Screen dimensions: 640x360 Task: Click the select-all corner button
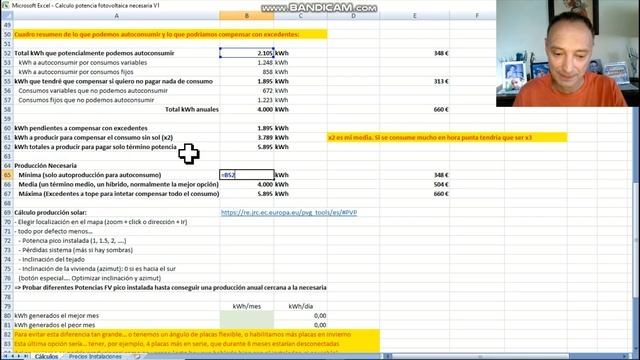click(x=7, y=16)
